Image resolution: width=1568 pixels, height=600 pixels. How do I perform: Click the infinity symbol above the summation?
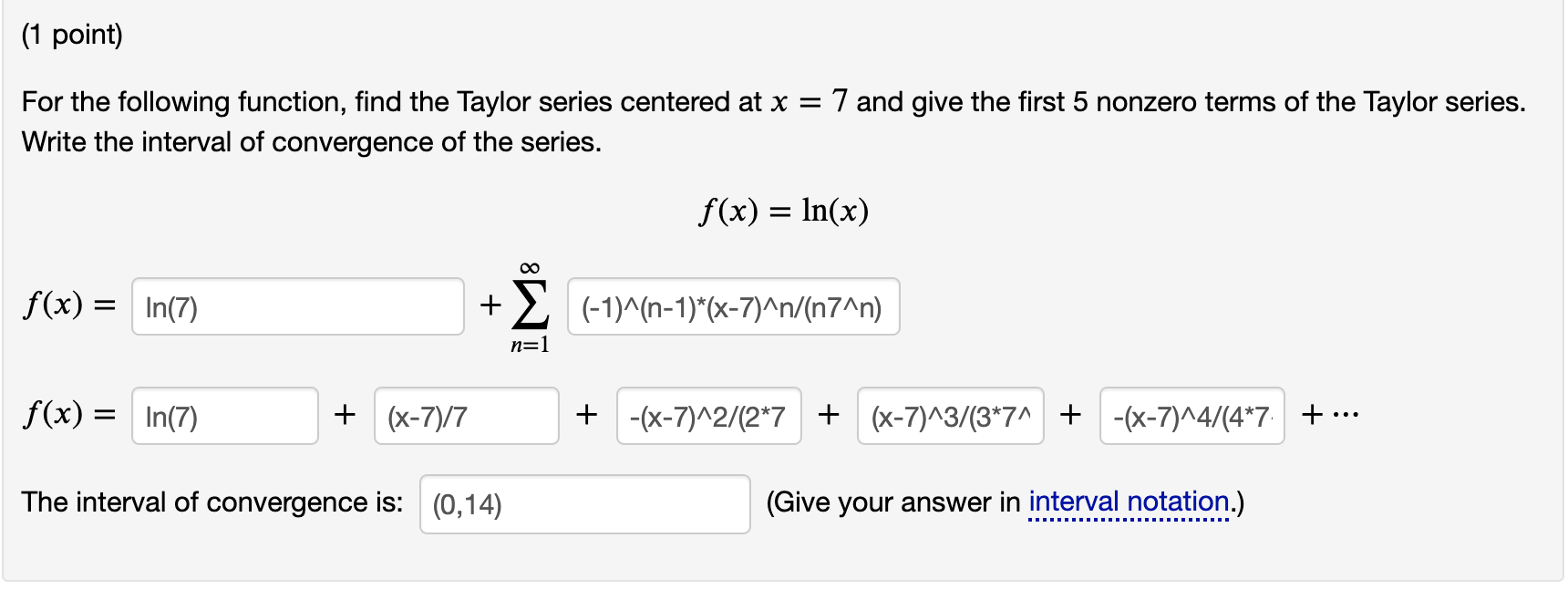tap(531, 264)
